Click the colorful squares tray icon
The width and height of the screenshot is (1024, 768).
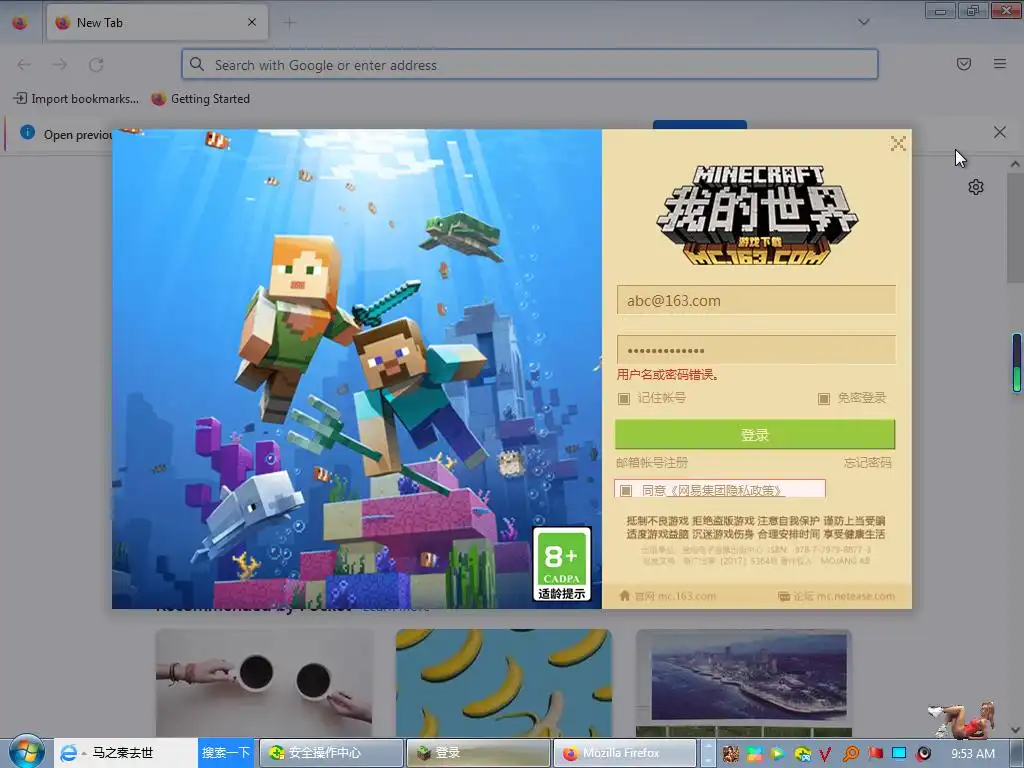click(754, 754)
